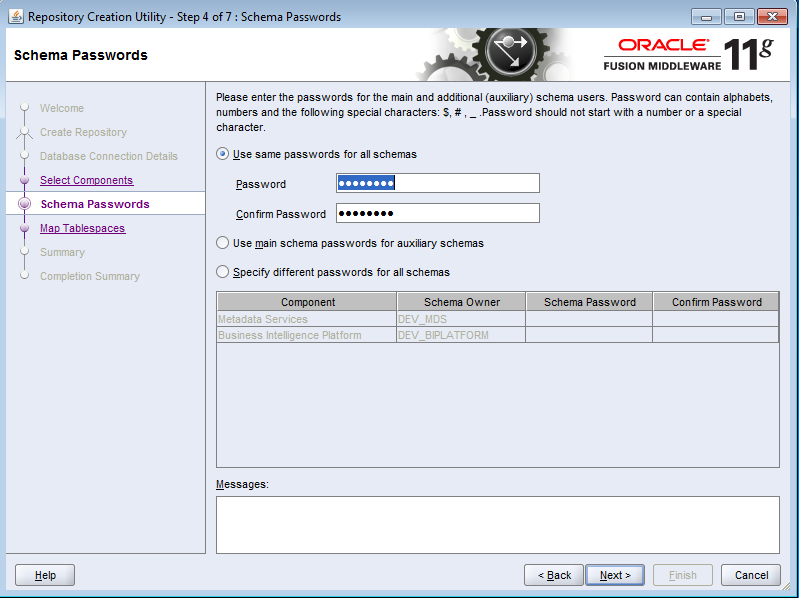Click the DEV_MDS schema owner cell

(461, 319)
